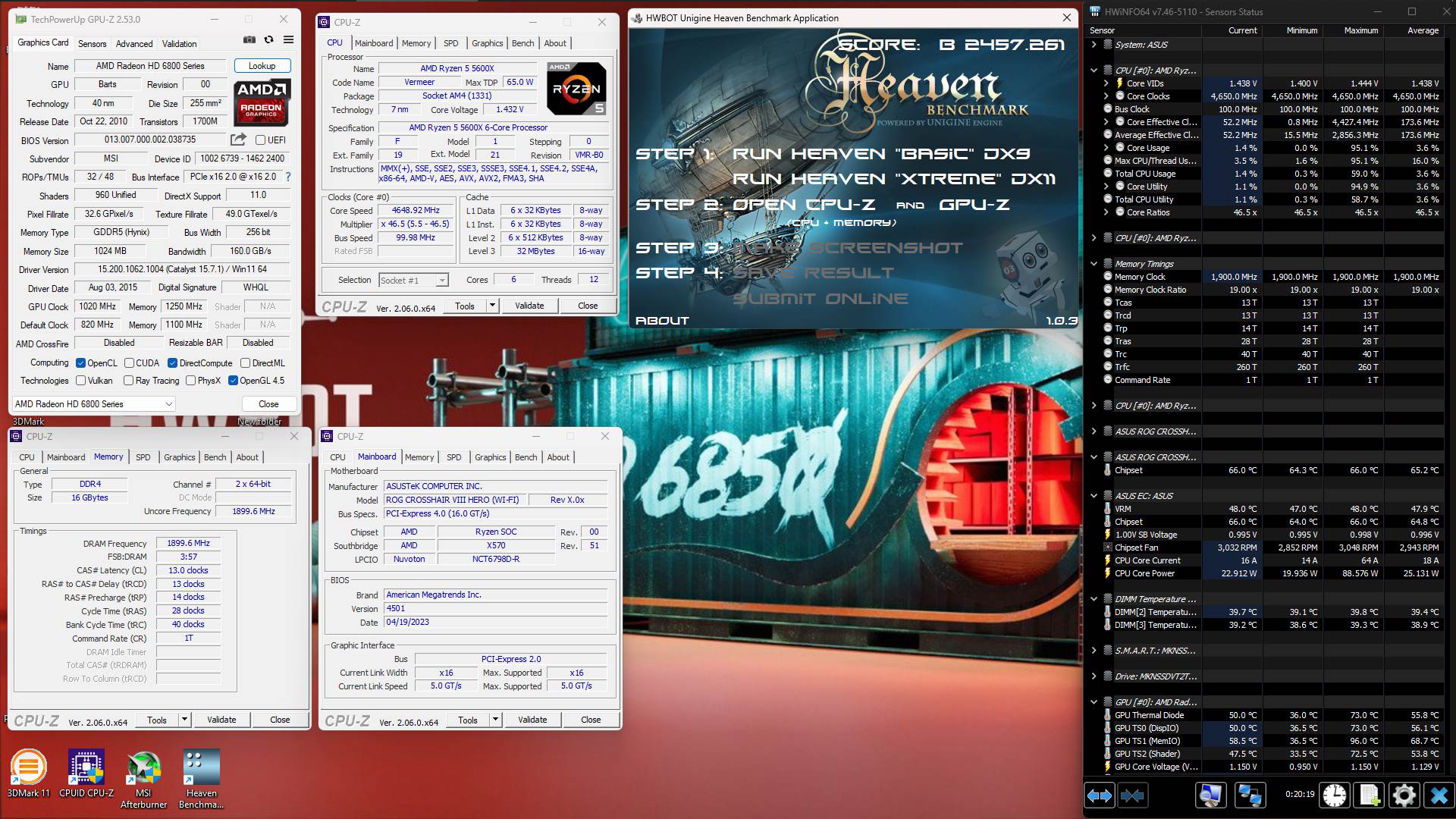Click AMD Radeon Graphics logo in GPU-Z

[x=262, y=102]
